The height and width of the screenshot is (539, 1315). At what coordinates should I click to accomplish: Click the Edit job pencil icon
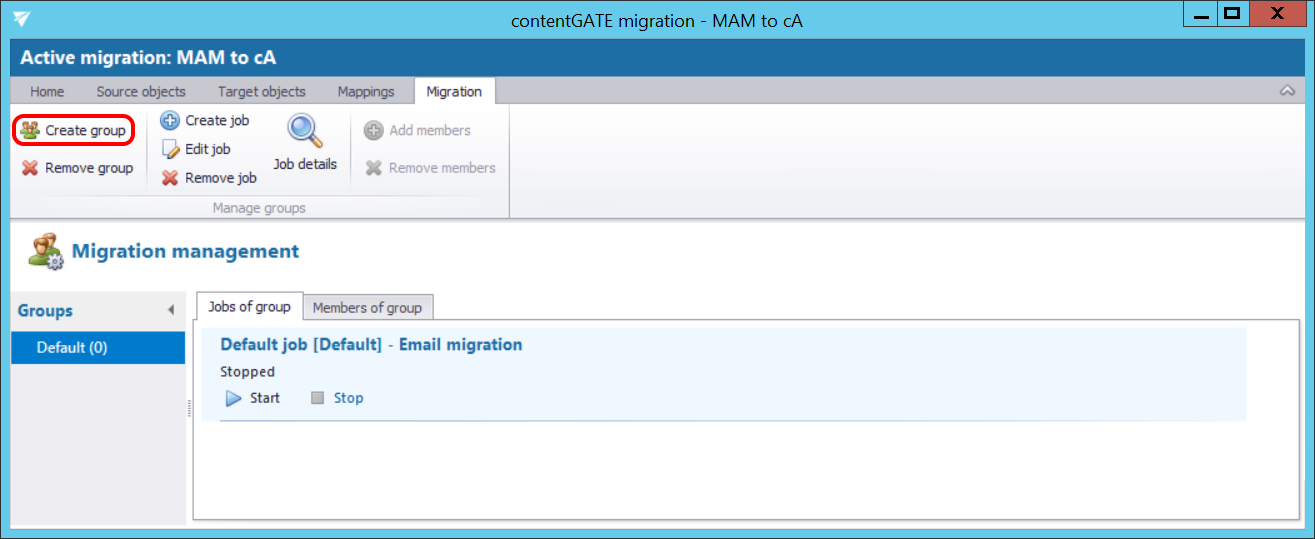(170, 149)
